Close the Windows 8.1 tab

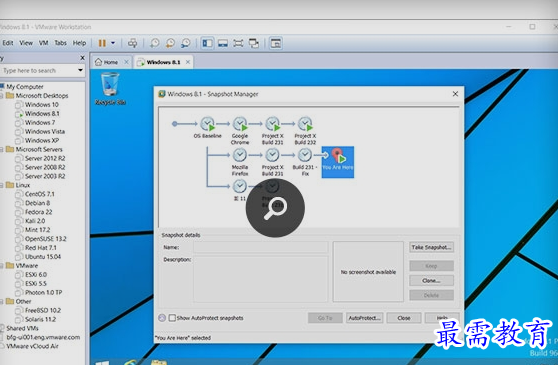[x=188, y=62]
